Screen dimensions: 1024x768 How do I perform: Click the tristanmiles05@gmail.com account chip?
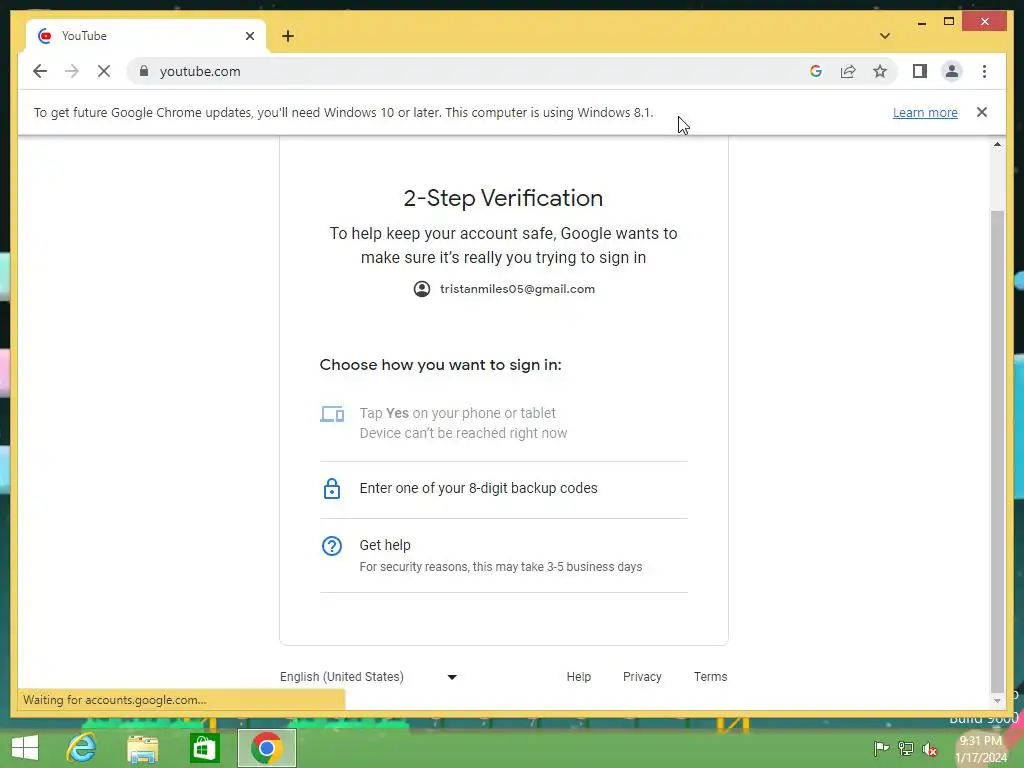pyautogui.click(x=504, y=289)
